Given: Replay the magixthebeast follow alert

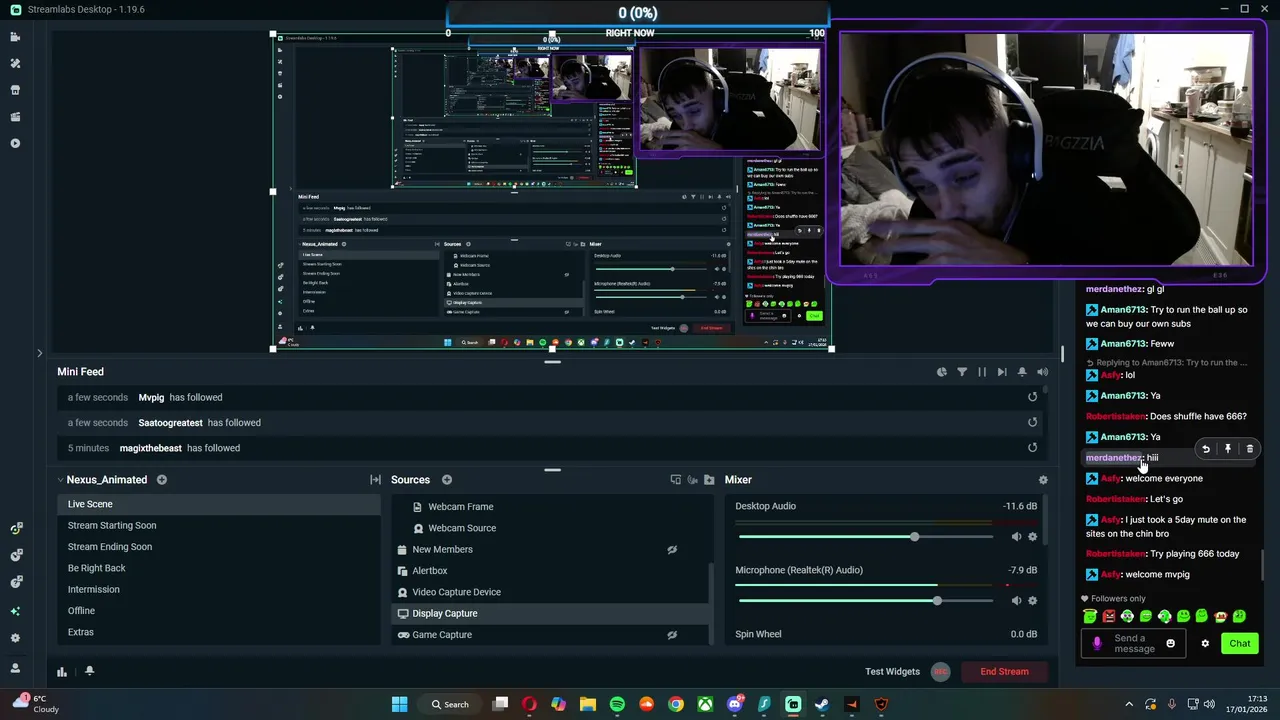Looking at the screenshot, I should 1032,448.
